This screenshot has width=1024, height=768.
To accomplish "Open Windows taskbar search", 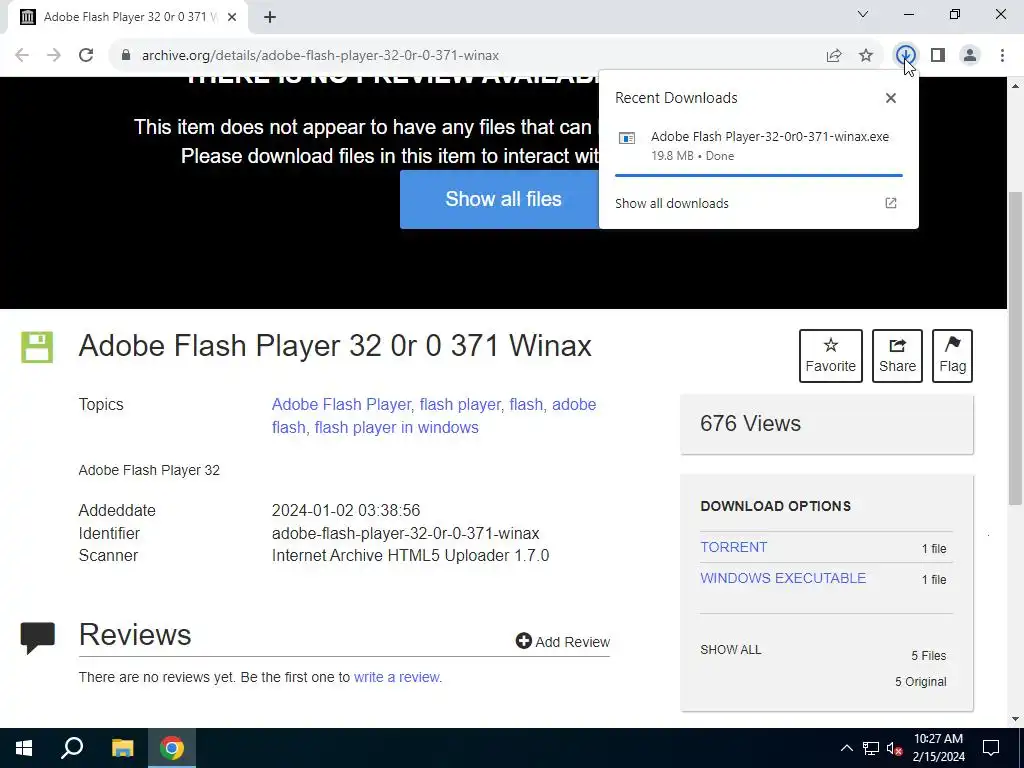I will (x=72, y=748).
